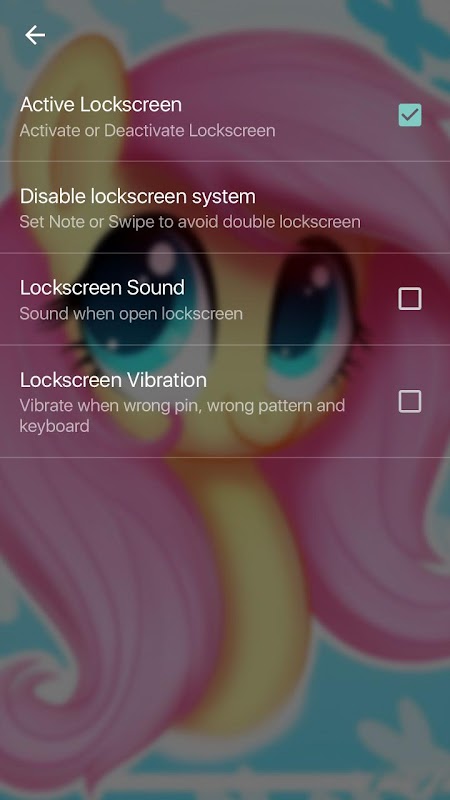Image resolution: width=450 pixels, height=800 pixels.
Task: Turn on the Lockscreen Vibration checkbox
Action: coord(410,401)
